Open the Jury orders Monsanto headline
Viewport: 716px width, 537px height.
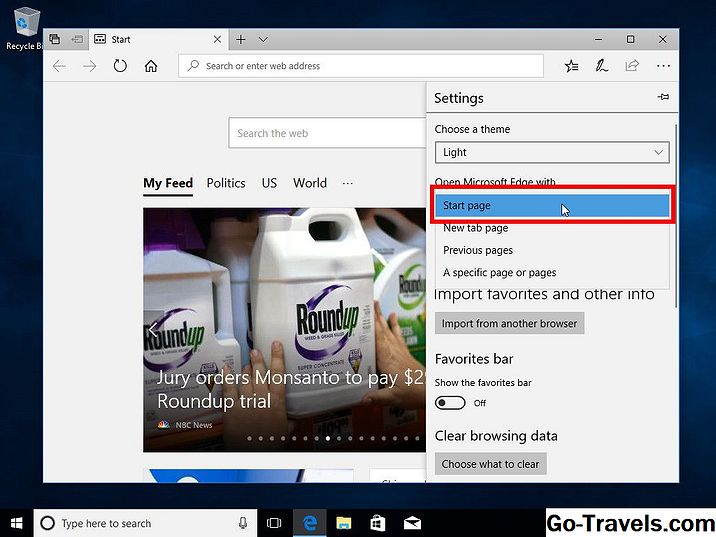point(291,389)
